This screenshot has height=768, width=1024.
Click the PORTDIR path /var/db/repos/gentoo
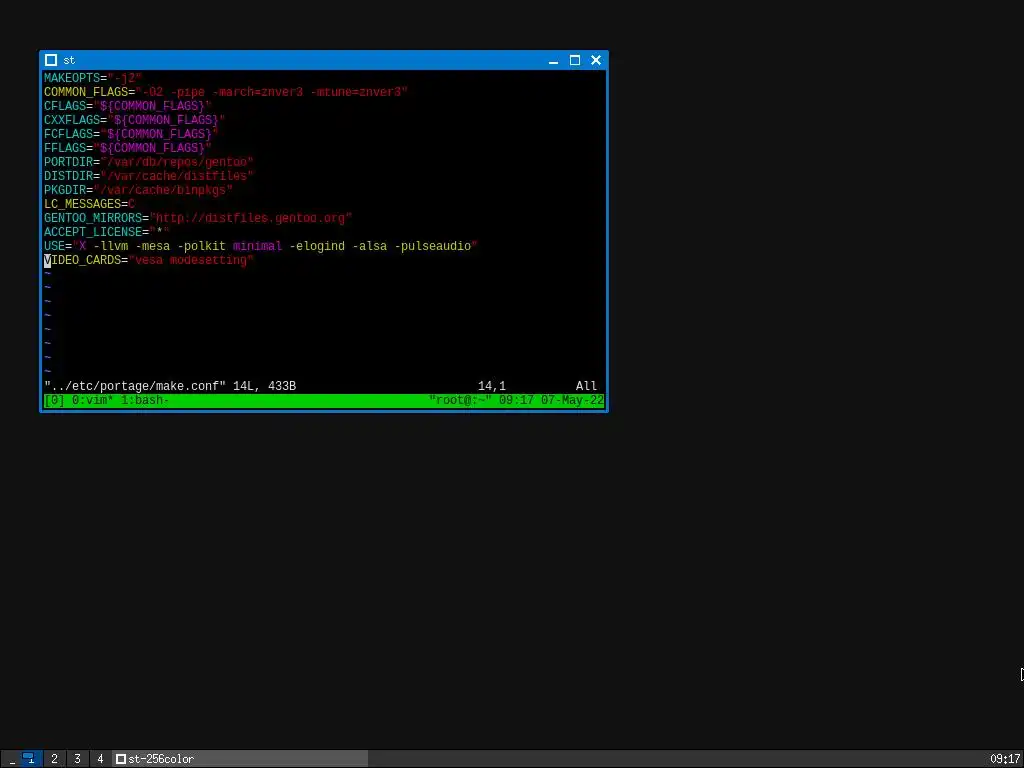click(176, 162)
